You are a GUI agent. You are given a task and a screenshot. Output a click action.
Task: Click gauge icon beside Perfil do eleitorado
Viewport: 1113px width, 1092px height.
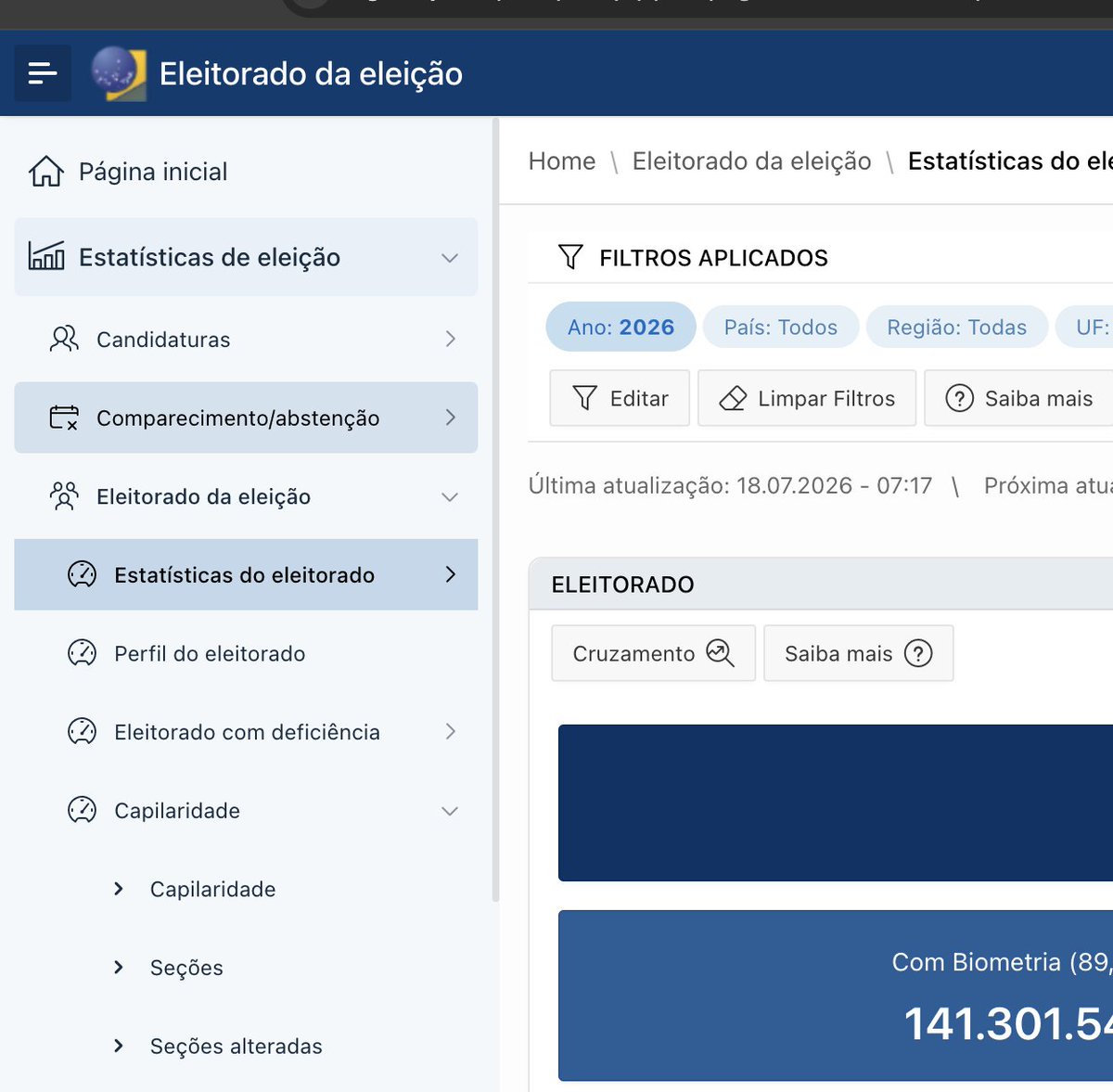pos(82,653)
